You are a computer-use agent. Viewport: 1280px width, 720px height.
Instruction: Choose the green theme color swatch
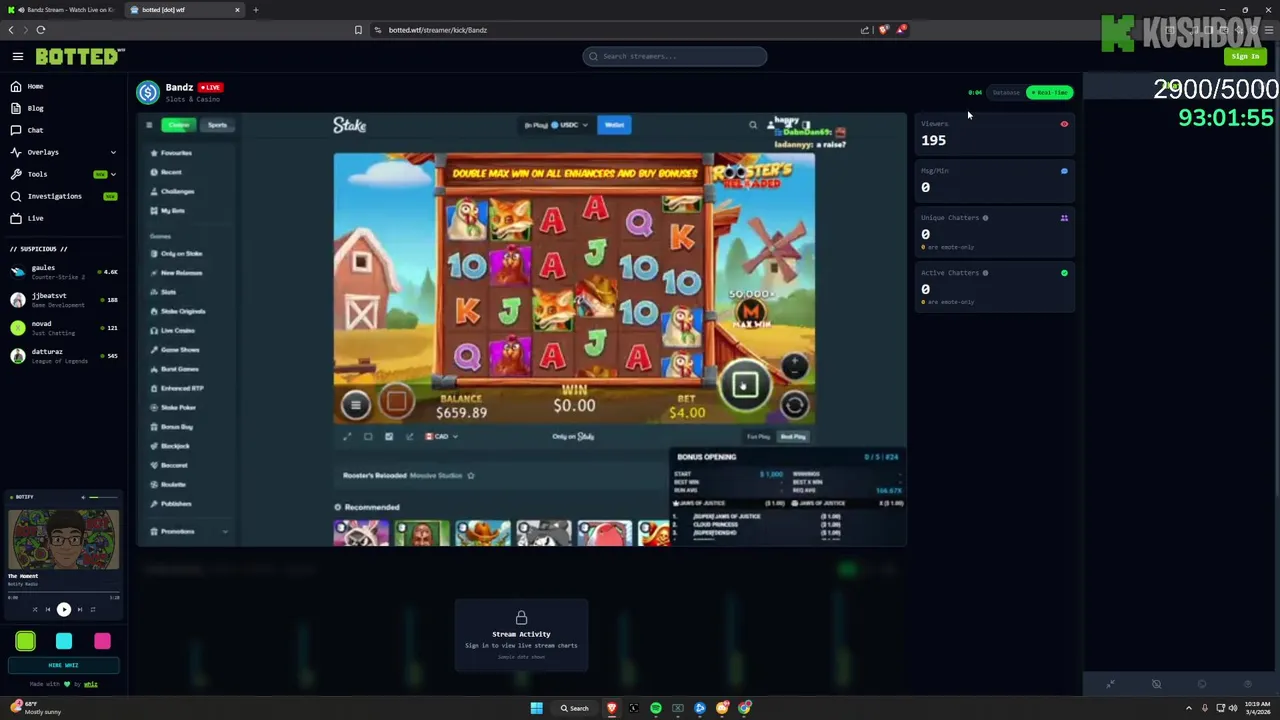[25, 641]
